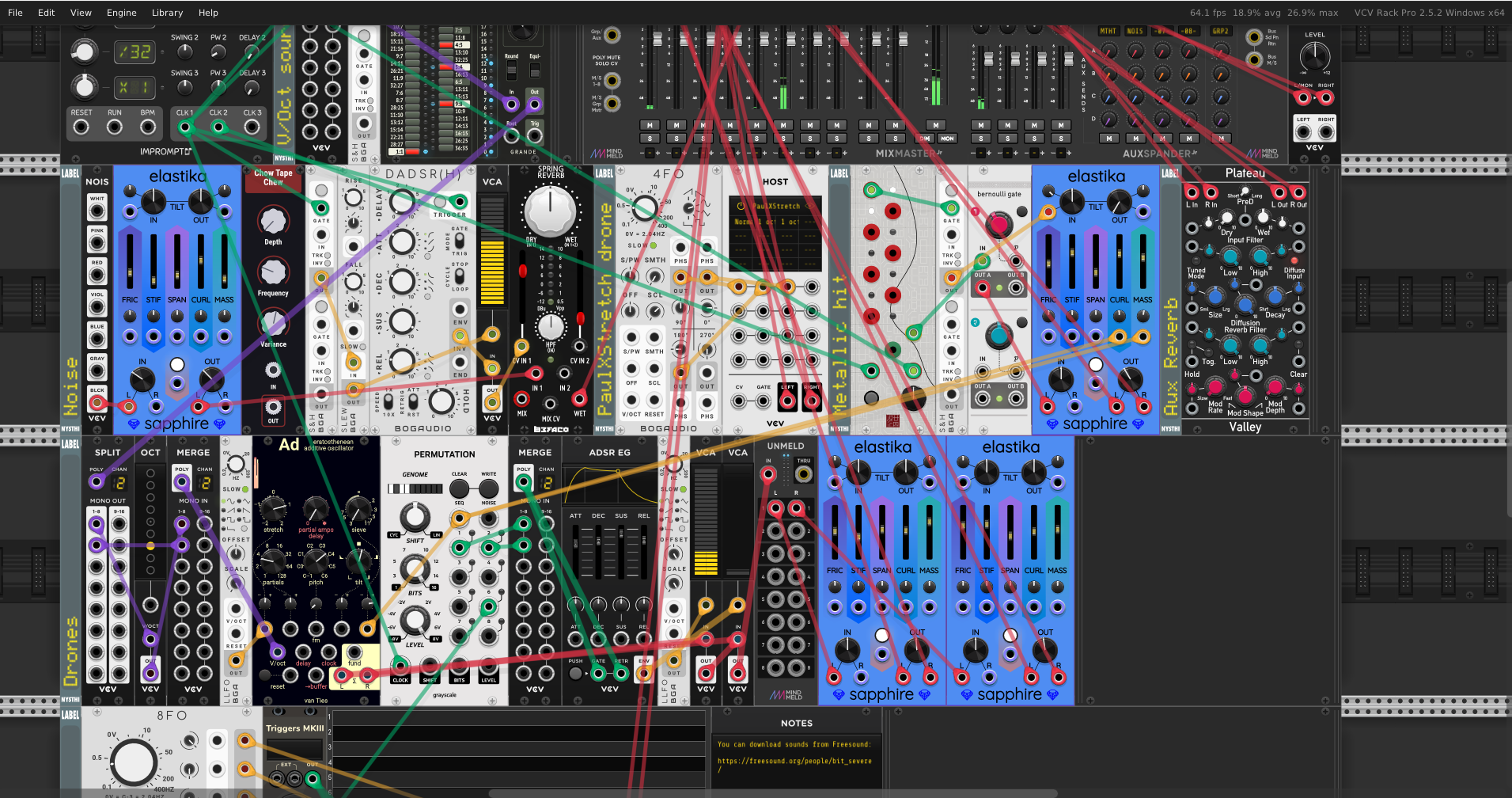Image resolution: width=1512 pixels, height=798 pixels.
Task: Click the large Spring Reverb dry/wet knob
Action: click(550, 211)
